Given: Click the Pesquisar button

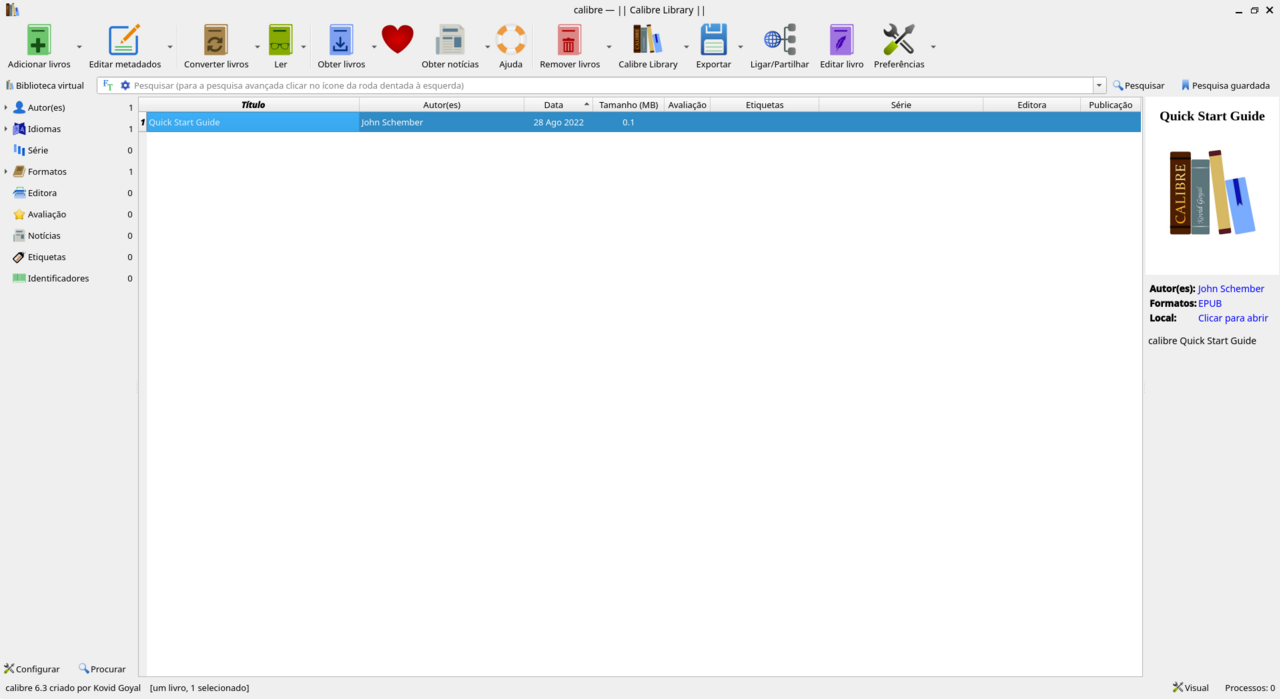Looking at the screenshot, I should click(1139, 86).
